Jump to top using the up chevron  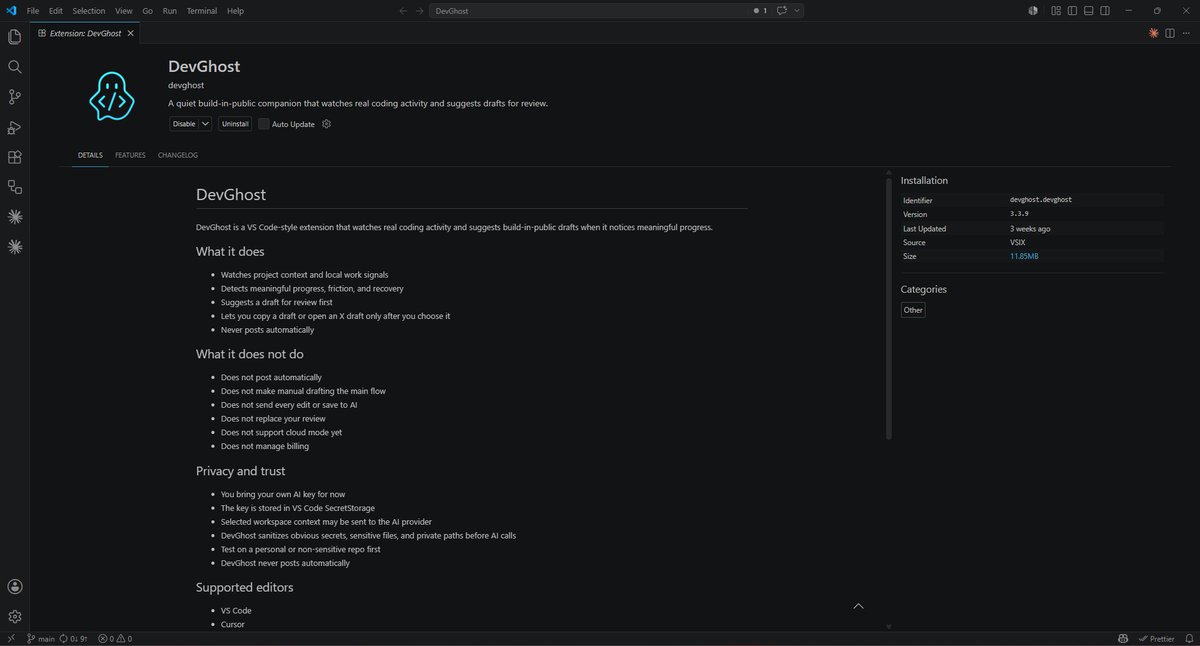point(858,606)
